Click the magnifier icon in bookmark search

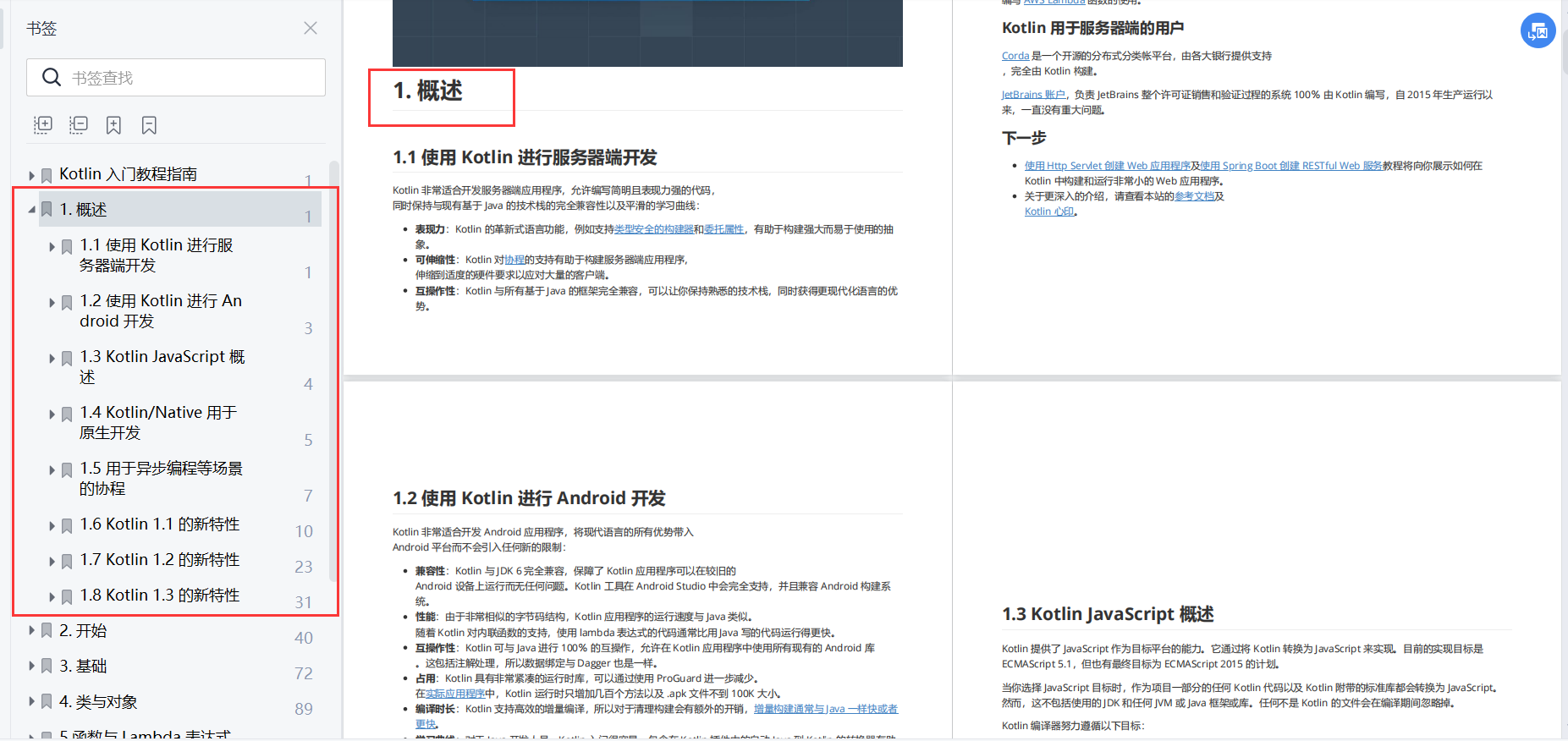point(51,78)
